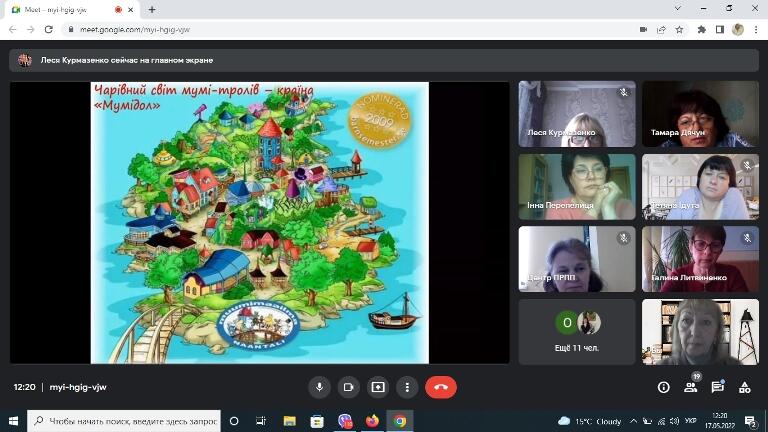768x432 pixels.
Task: Open Microsoft Store from the taskbar
Action: [317, 421]
